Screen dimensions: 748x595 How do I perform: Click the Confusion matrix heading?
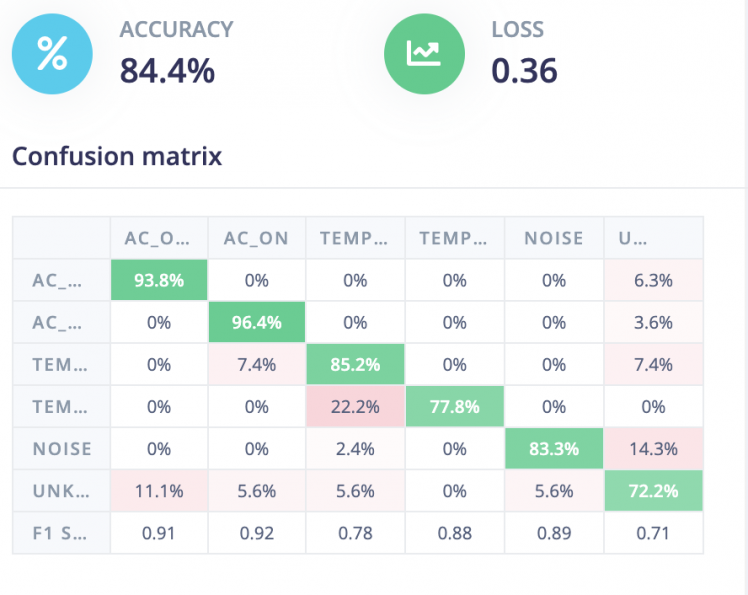[x=117, y=156]
